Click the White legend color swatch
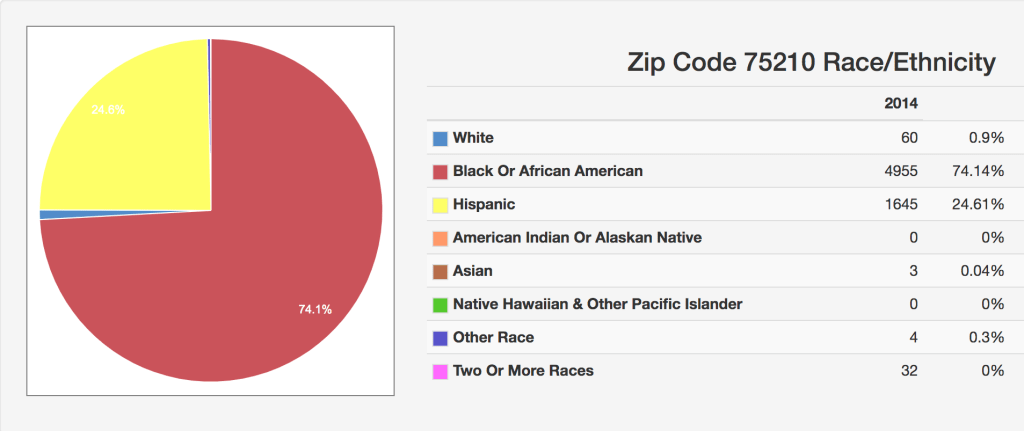The width and height of the screenshot is (1024, 431). tap(440, 138)
